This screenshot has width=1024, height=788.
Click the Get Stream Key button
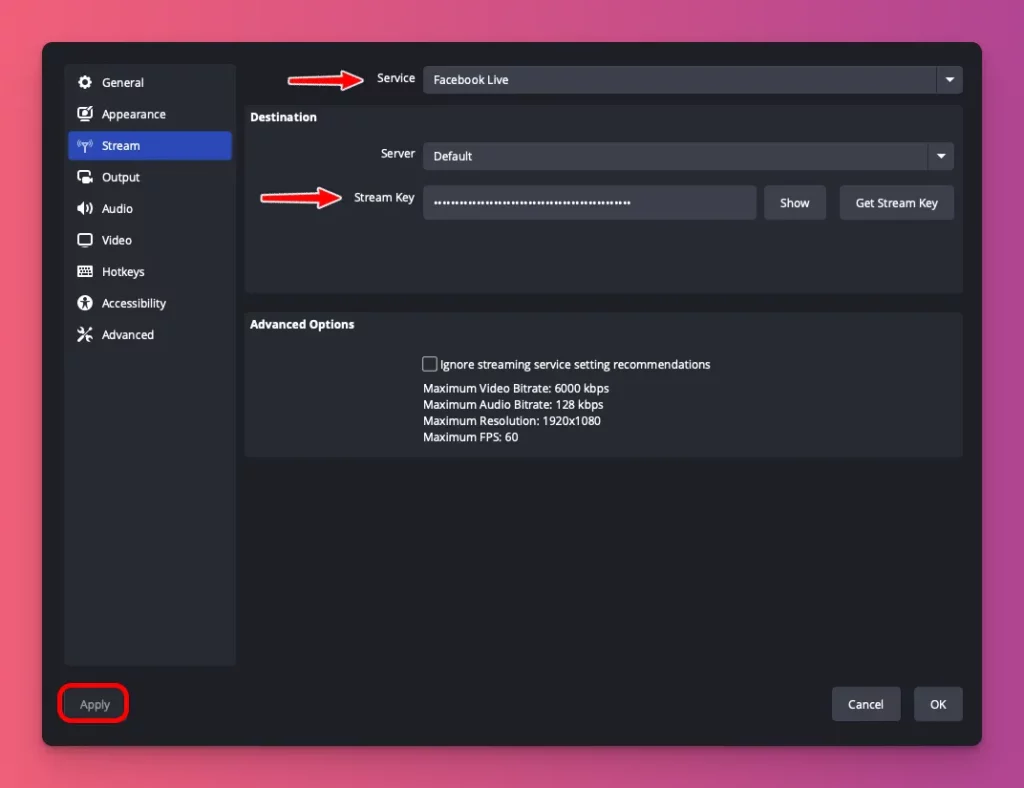(896, 202)
